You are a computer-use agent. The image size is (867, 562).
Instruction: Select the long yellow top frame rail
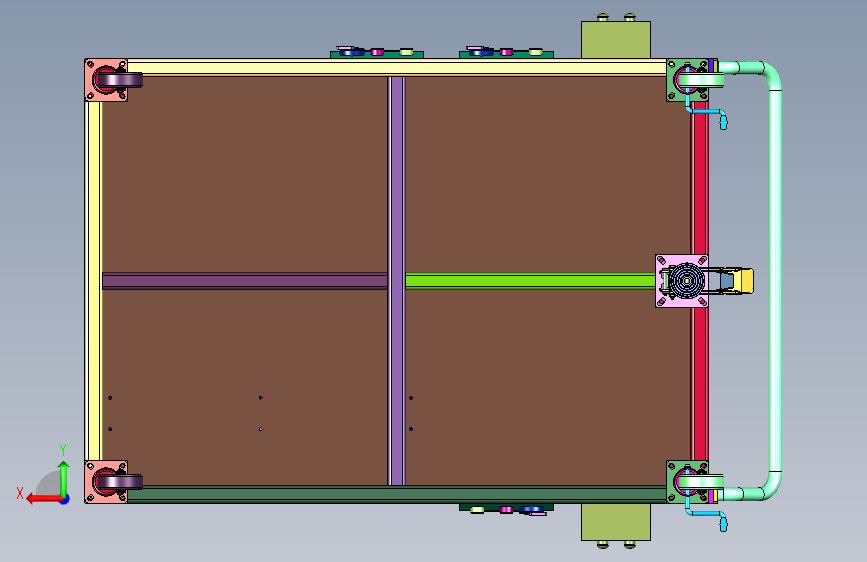396,67
